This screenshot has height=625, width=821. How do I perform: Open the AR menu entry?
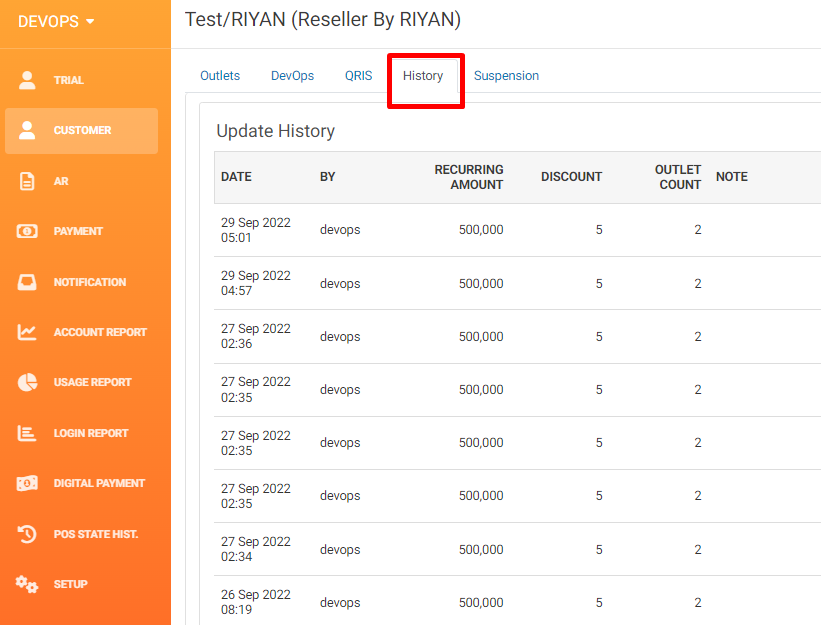[x=61, y=181]
